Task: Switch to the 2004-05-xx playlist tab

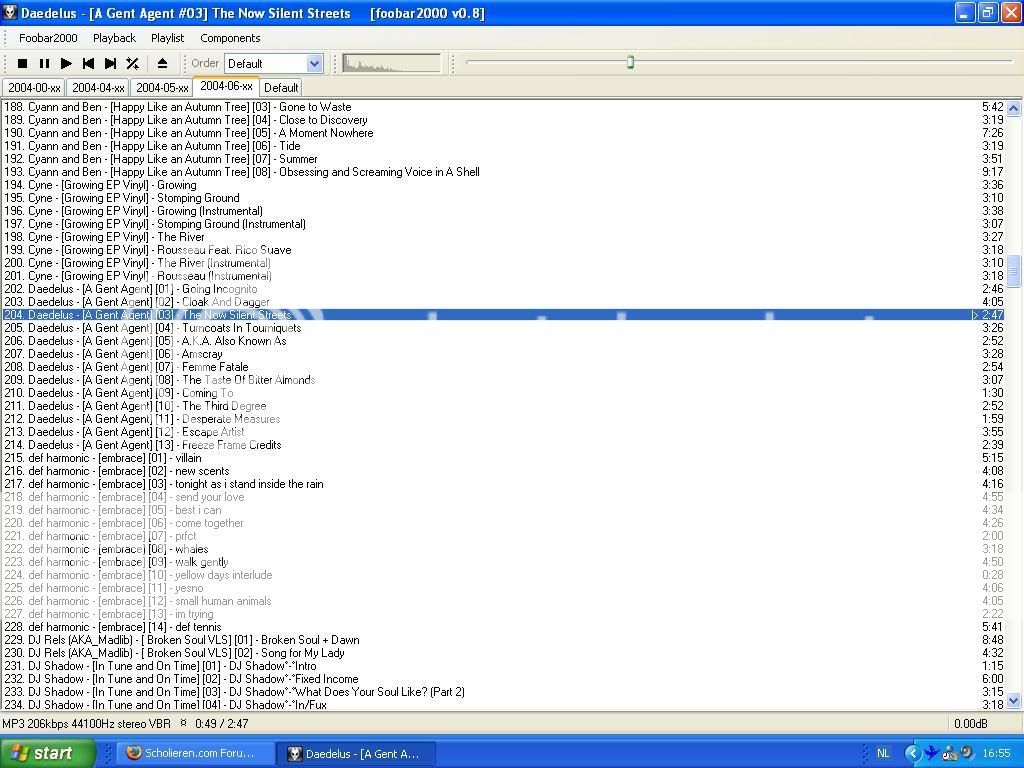Action: coord(162,88)
